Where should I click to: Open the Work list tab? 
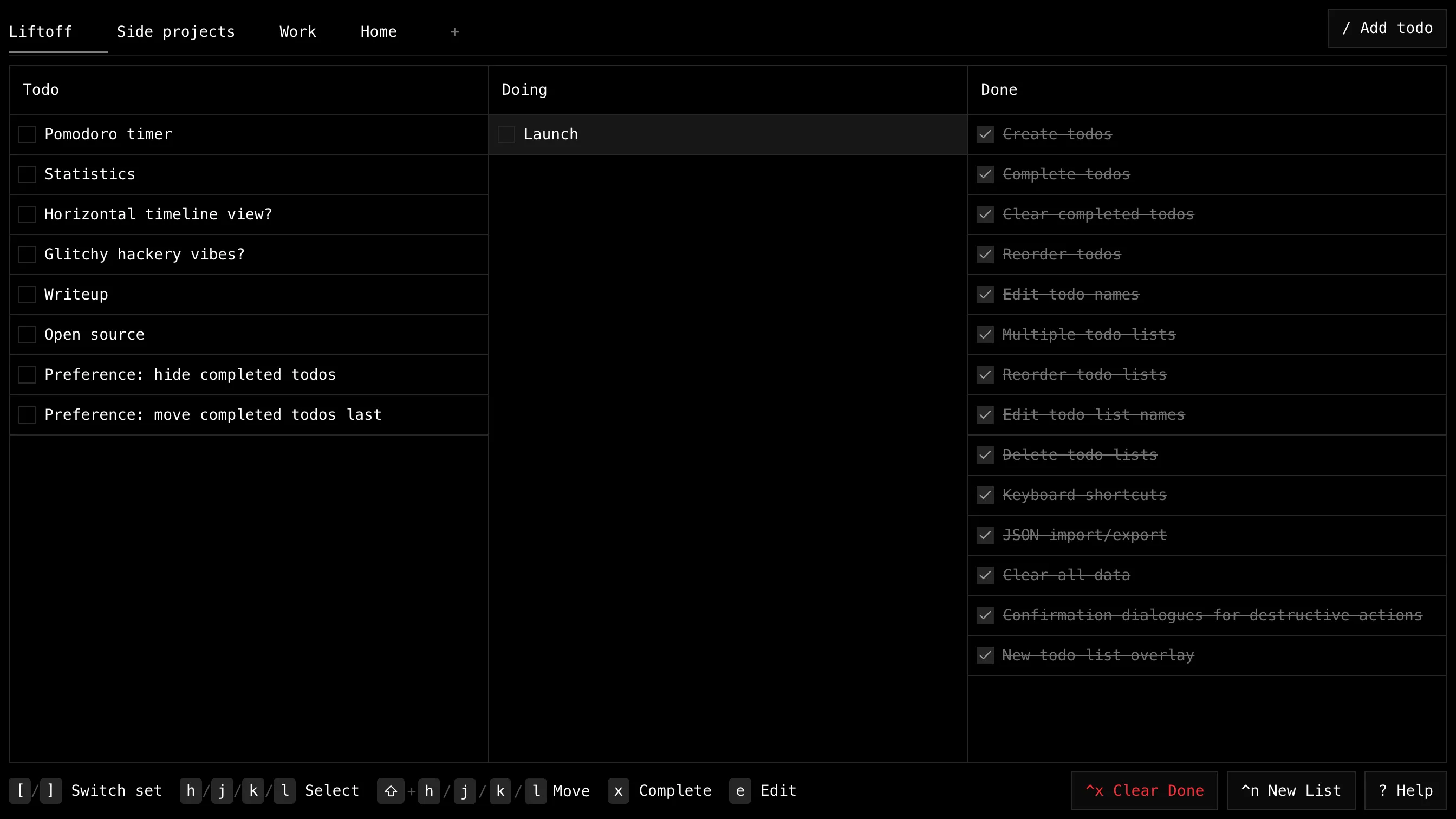point(298,31)
